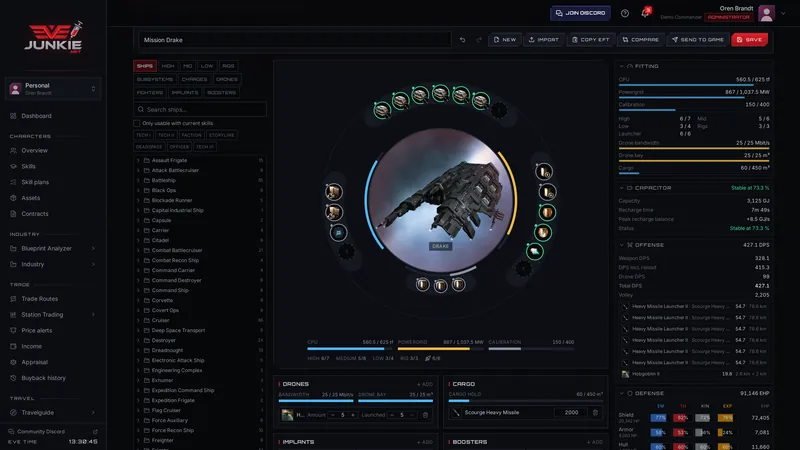Click the CPU usage bar under the ship
This screenshot has width=800, height=450.
click(350, 349)
